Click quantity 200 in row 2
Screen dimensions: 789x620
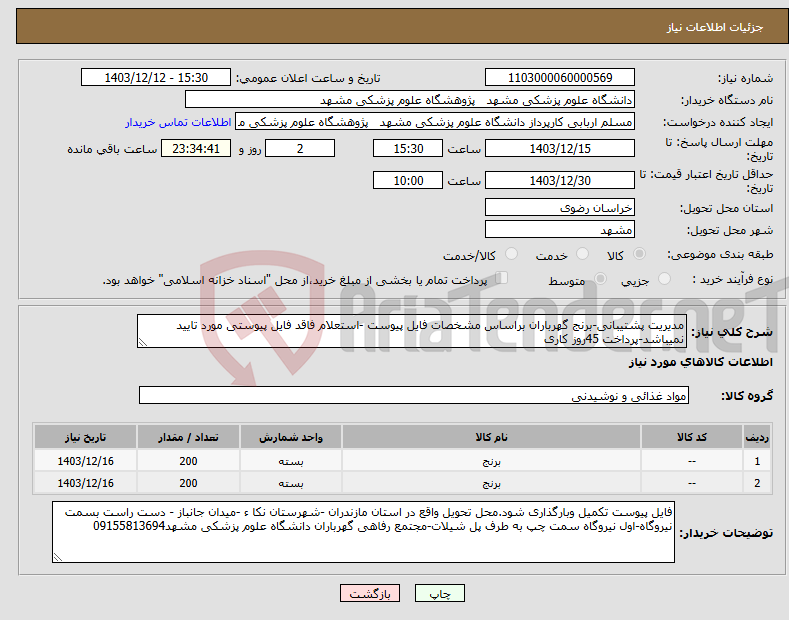[188, 483]
